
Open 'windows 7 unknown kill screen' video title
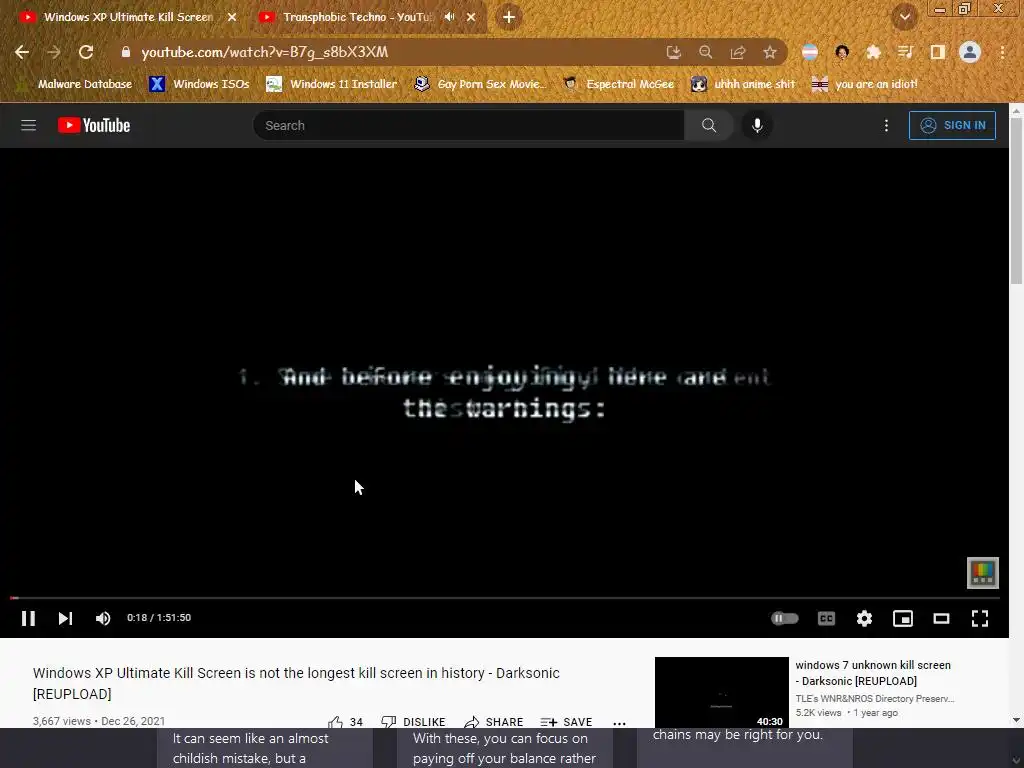[x=872, y=673]
